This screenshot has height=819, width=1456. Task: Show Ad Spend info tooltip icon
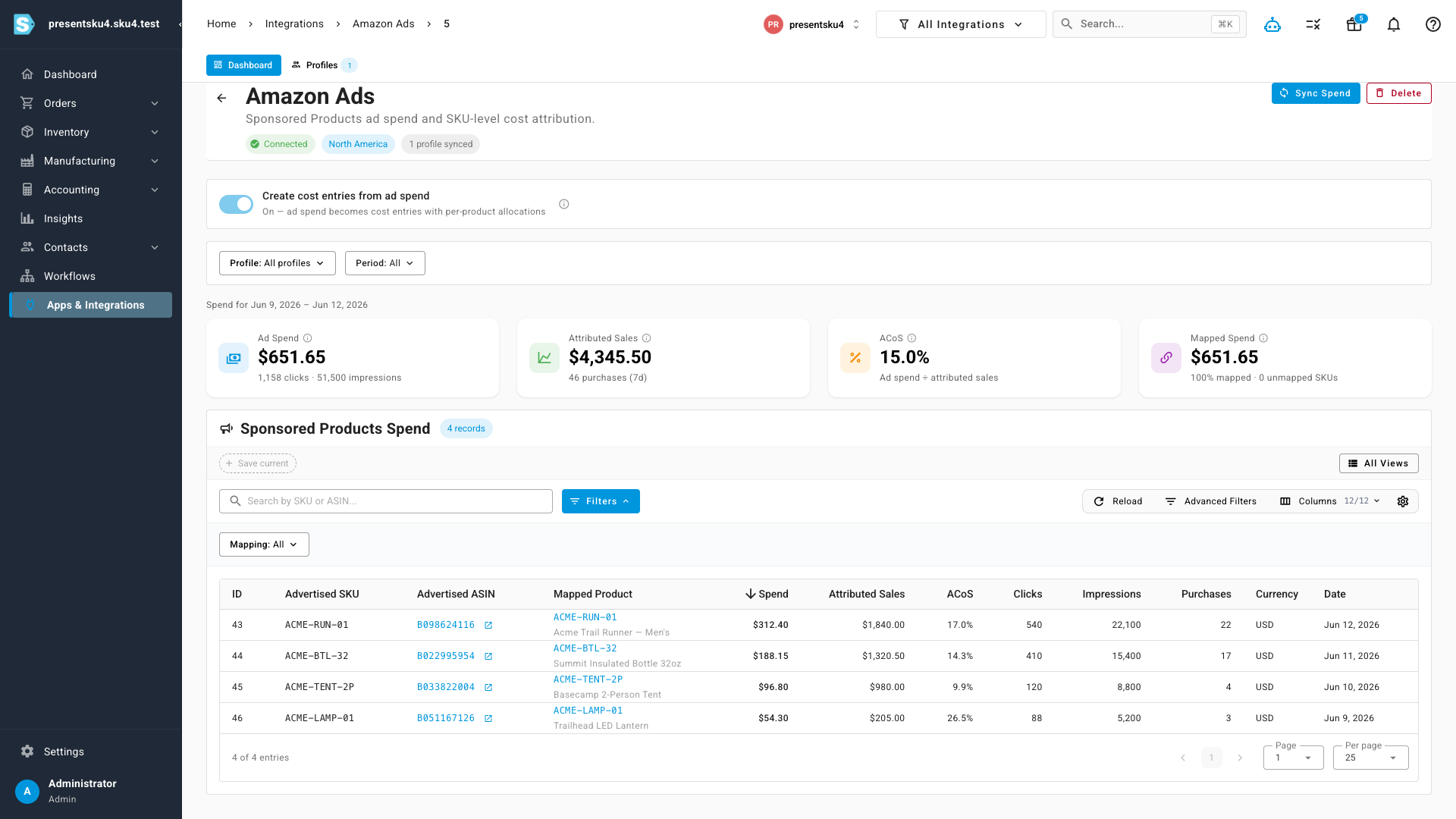coord(308,338)
